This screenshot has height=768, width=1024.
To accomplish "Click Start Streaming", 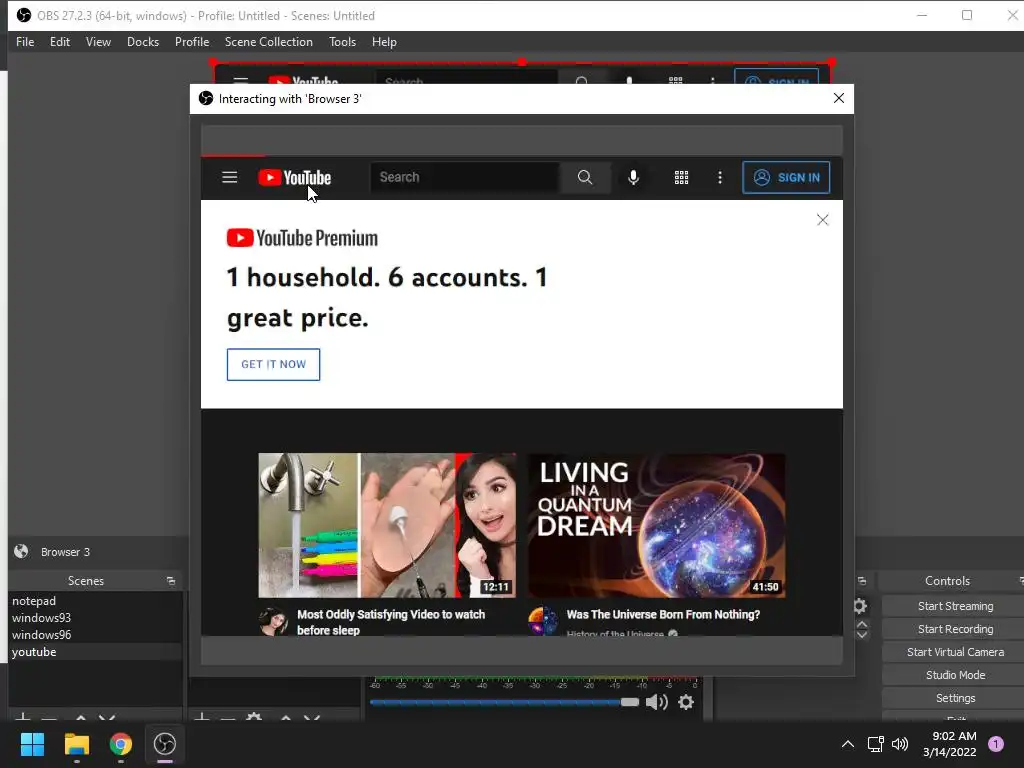I will [955, 606].
